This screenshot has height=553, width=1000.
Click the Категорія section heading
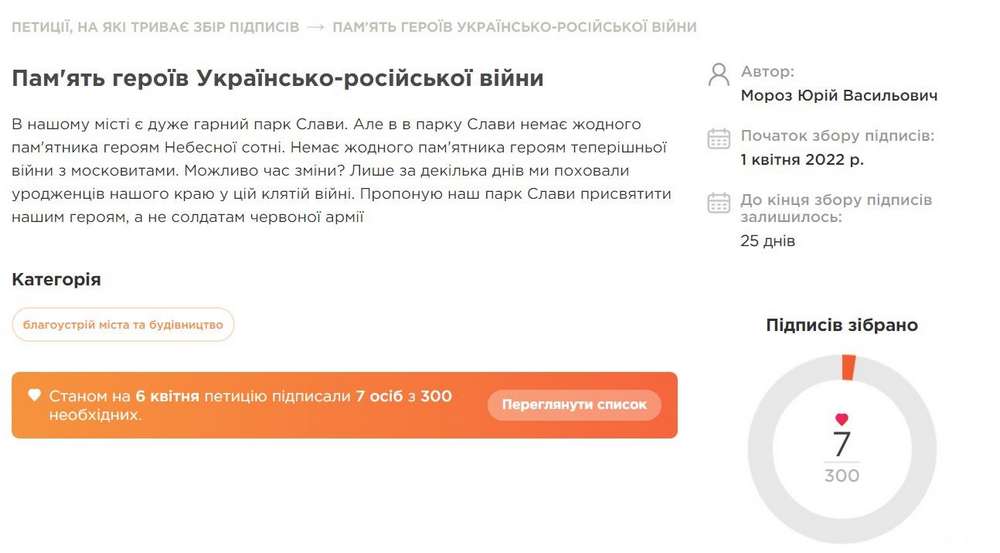point(56,280)
